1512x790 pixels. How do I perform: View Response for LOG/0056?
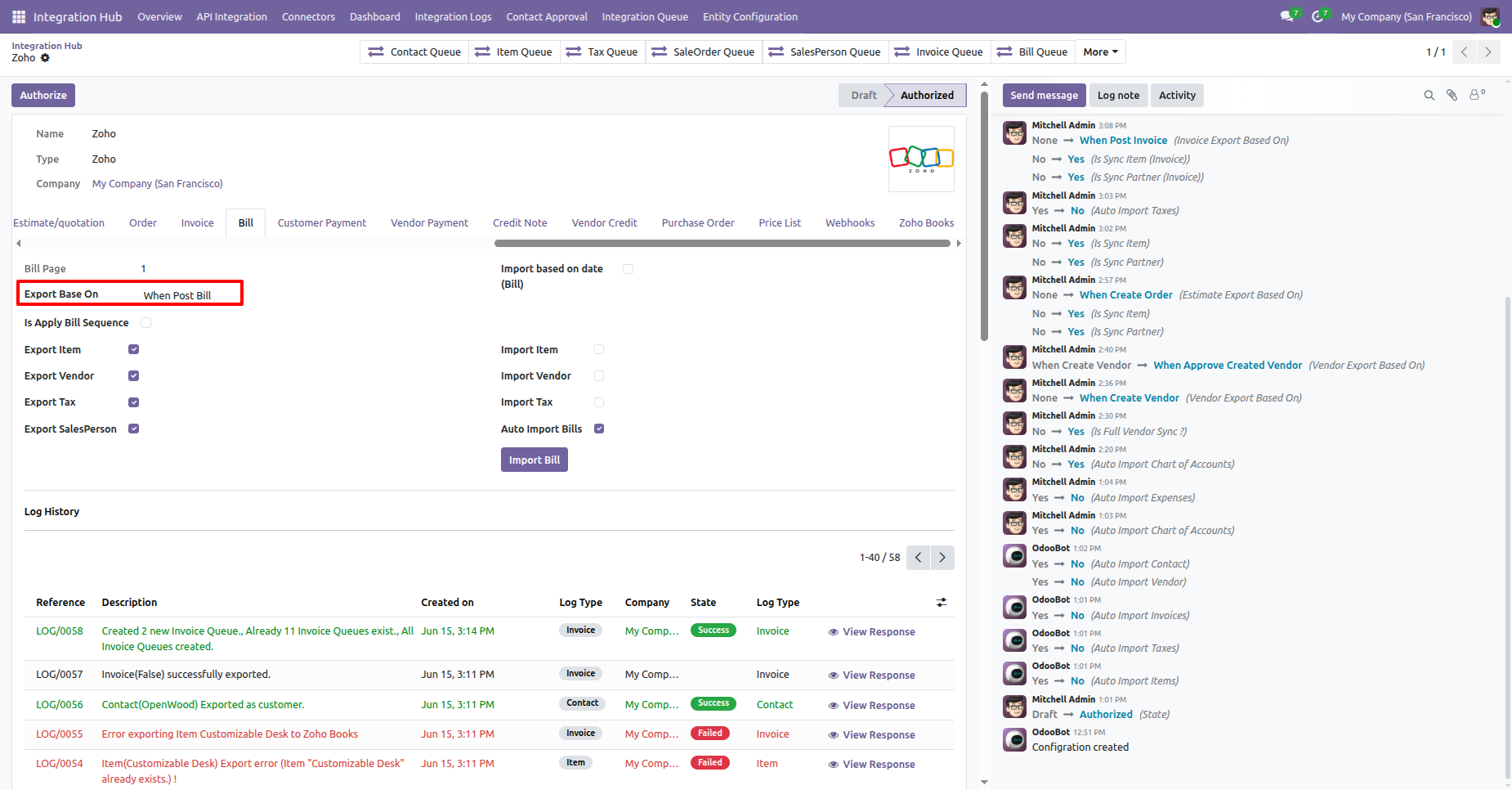(x=871, y=706)
